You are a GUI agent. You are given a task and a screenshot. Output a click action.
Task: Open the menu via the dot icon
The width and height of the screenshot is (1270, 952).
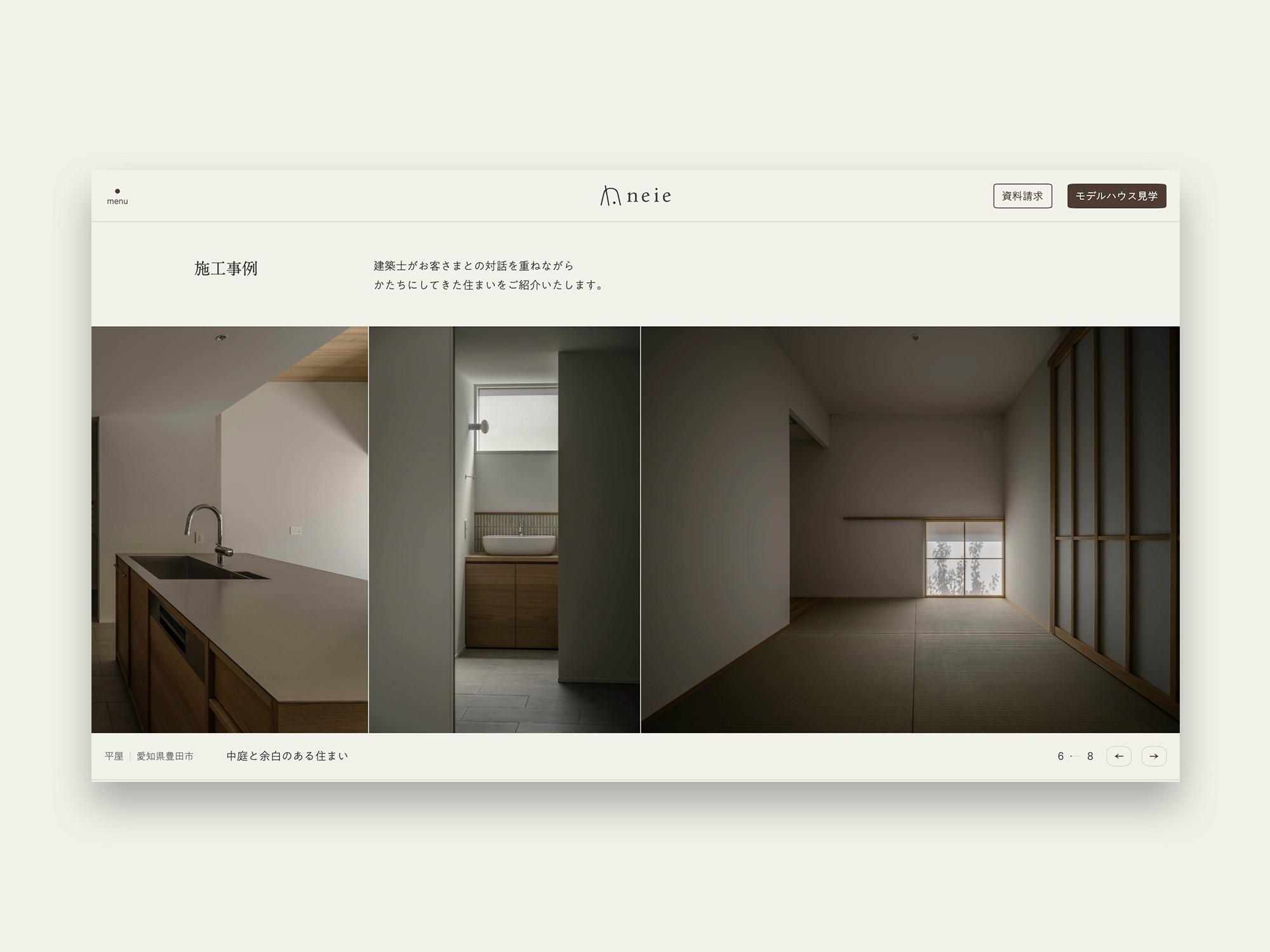click(x=117, y=191)
